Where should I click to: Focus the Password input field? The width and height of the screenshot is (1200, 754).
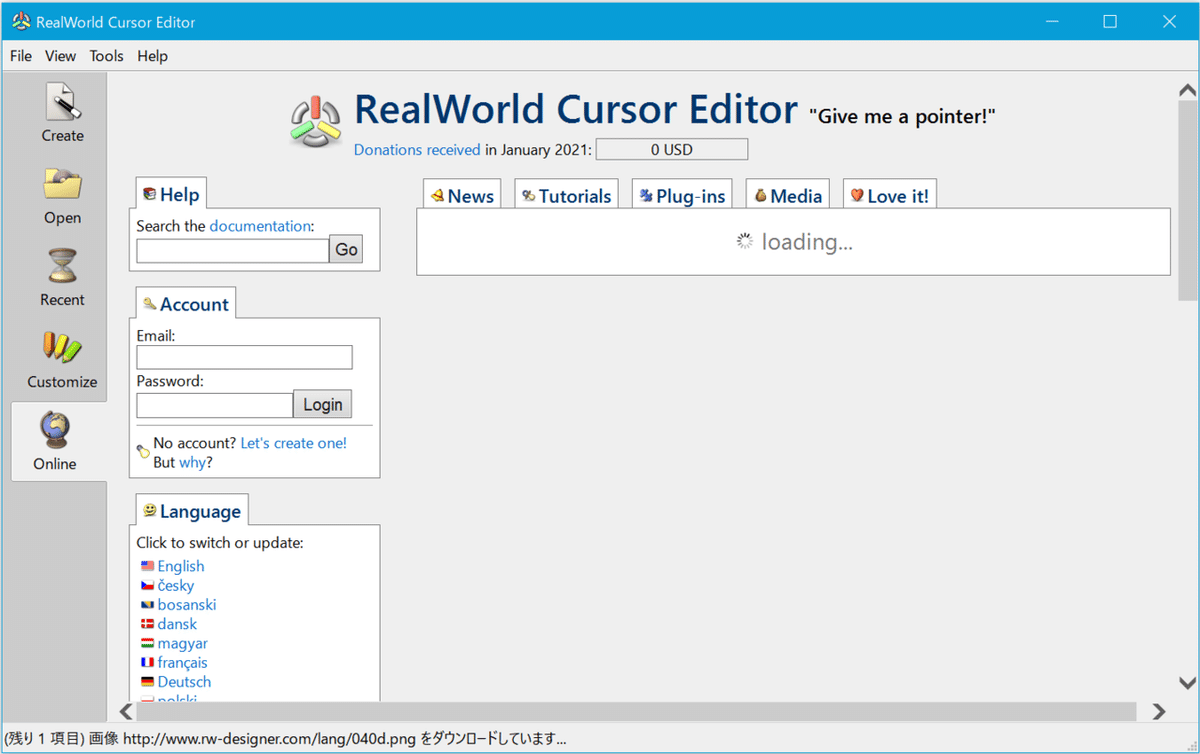(214, 405)
